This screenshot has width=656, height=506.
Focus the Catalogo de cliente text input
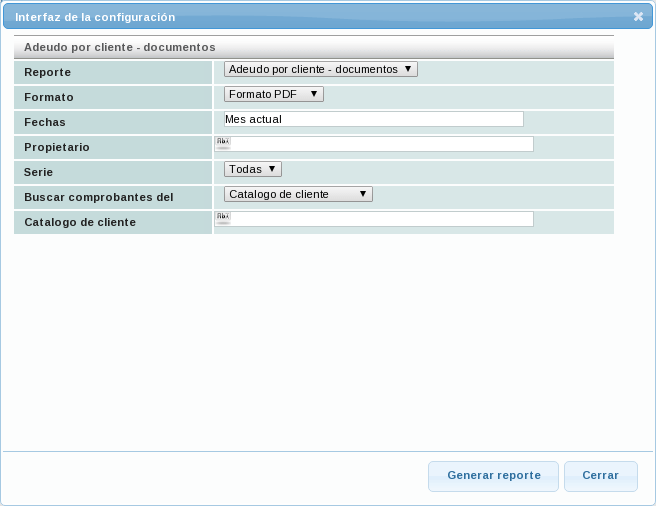[381, 219]
